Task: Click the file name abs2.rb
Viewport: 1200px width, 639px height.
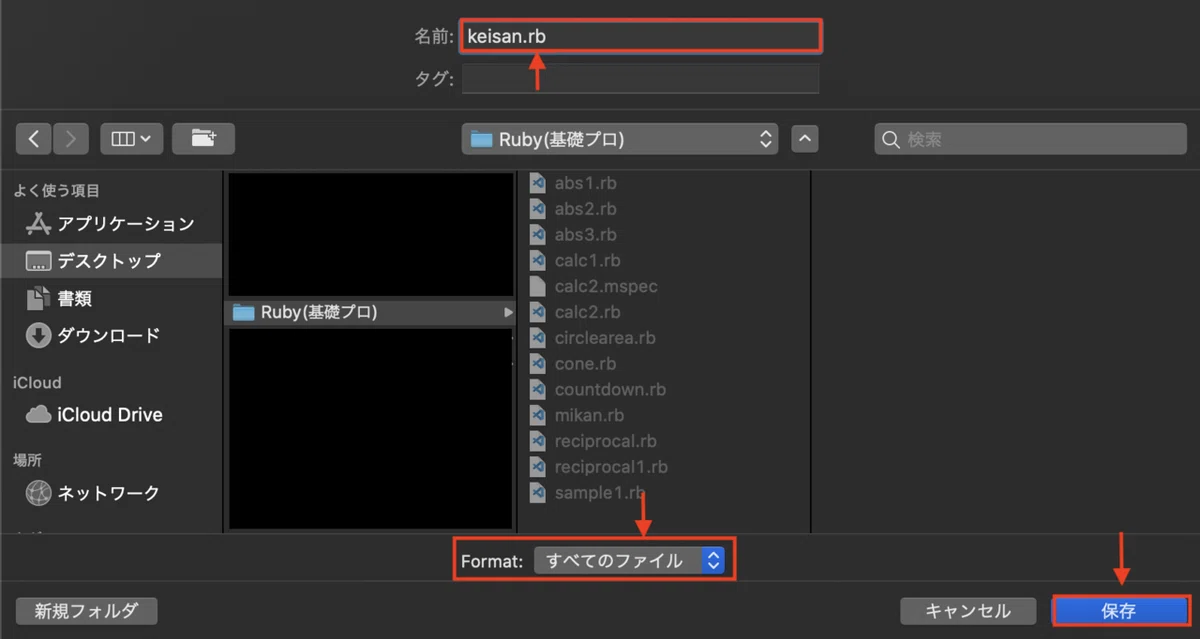Action: (x=585, y=209)
